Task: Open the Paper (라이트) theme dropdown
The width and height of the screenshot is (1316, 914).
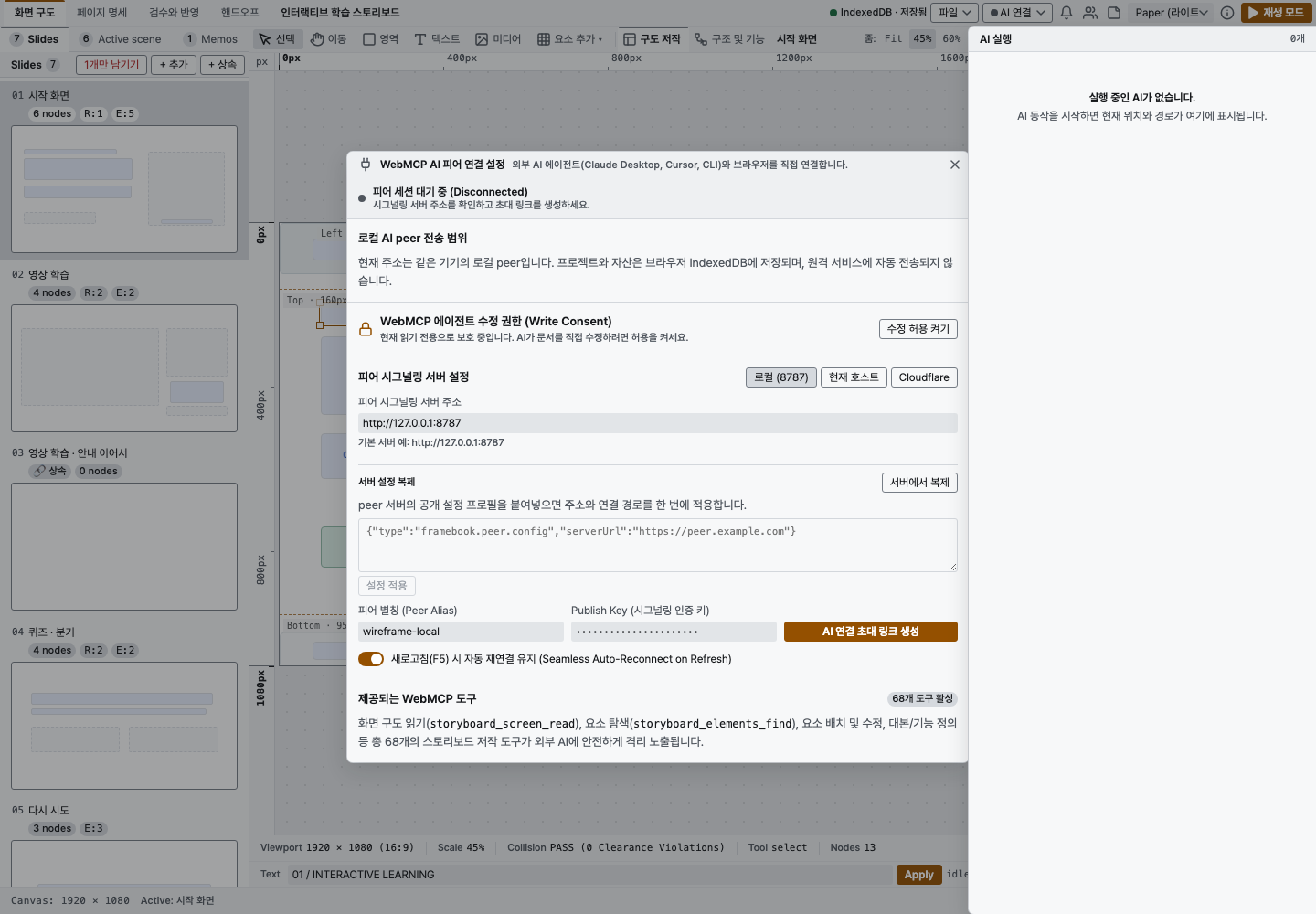Action: pyautogui.click(x=1171, y=13)
